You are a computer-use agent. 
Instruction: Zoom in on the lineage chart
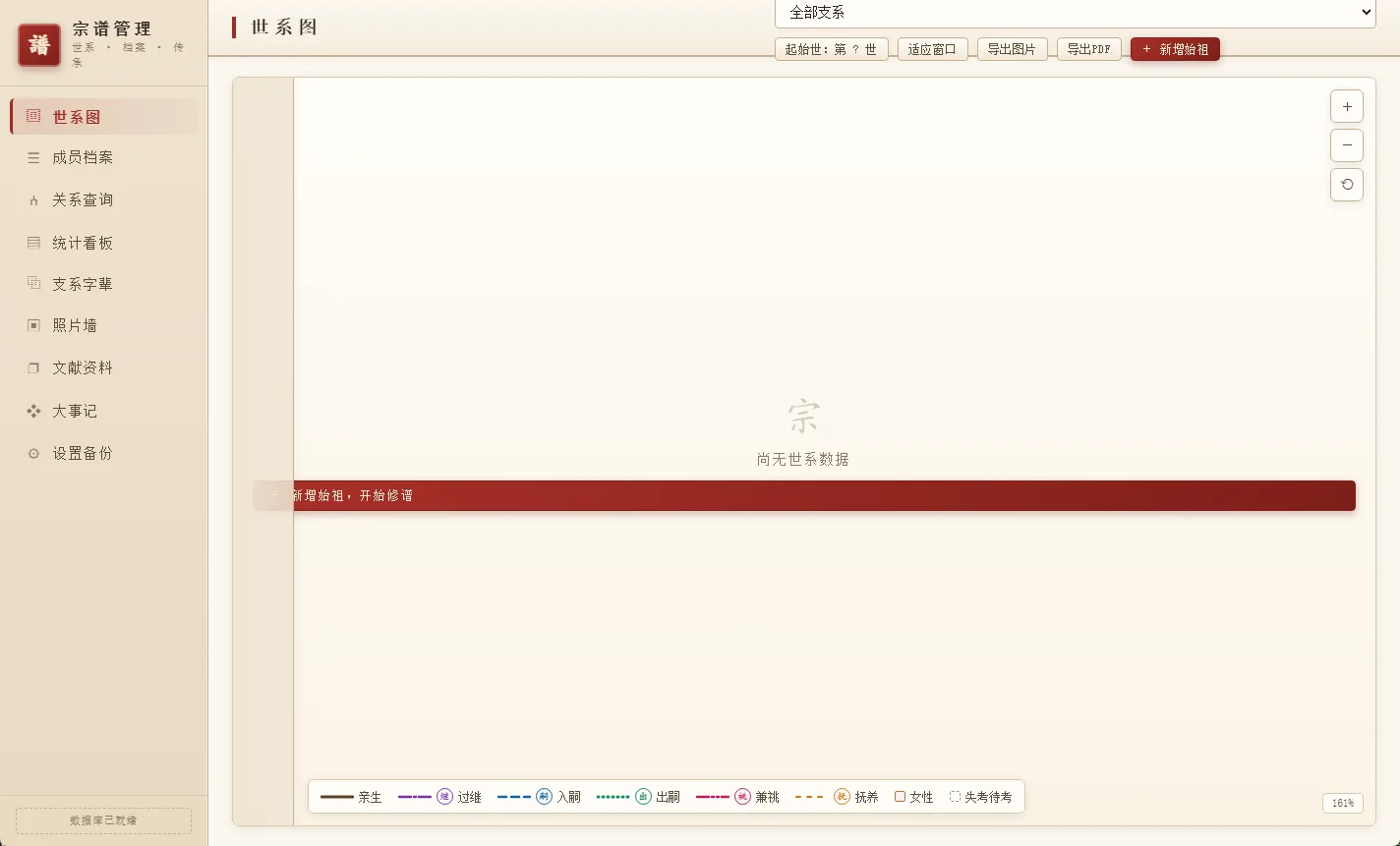click(1347, 106)
